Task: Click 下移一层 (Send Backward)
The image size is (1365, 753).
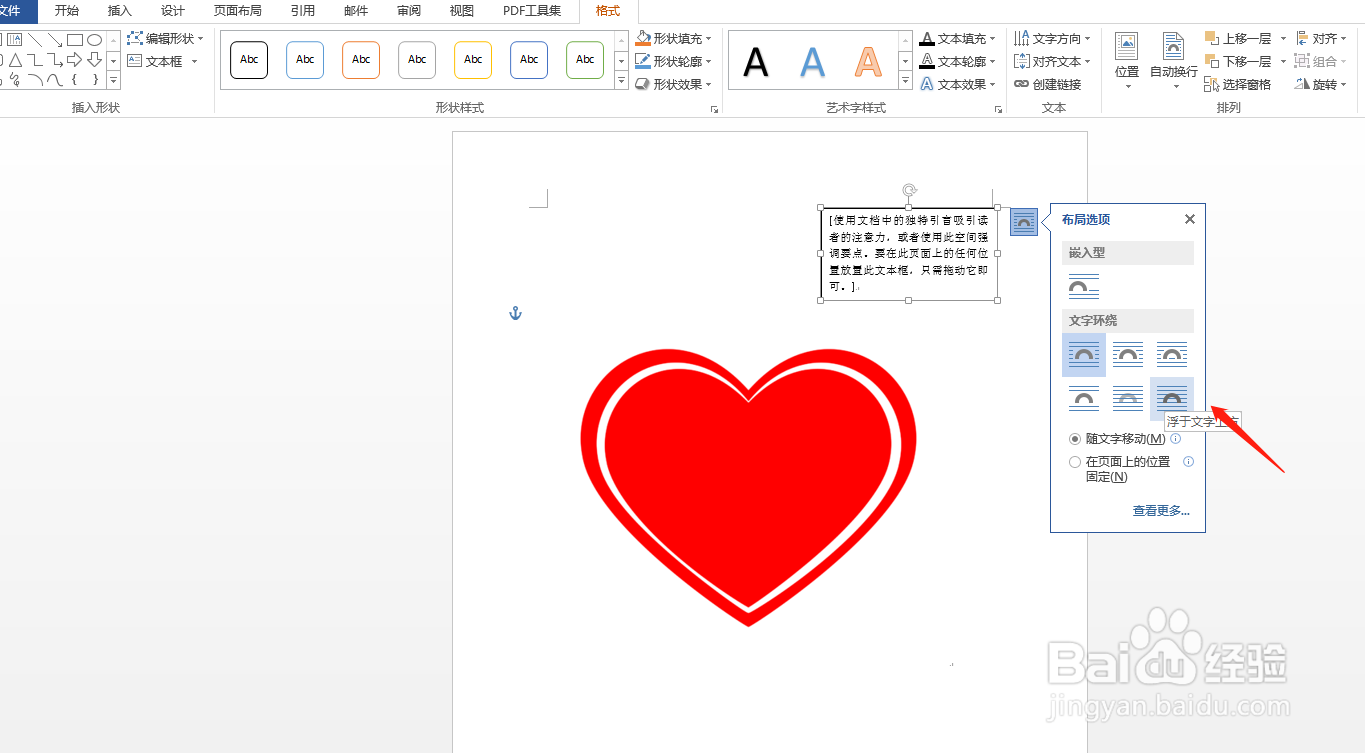Action: [x=1238, y=61]
